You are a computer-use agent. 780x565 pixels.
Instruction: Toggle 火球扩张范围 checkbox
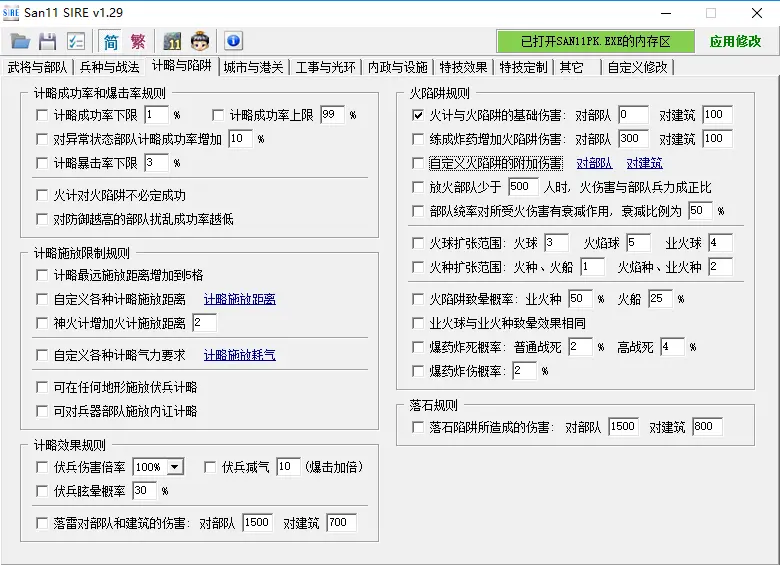coord(418,243)
